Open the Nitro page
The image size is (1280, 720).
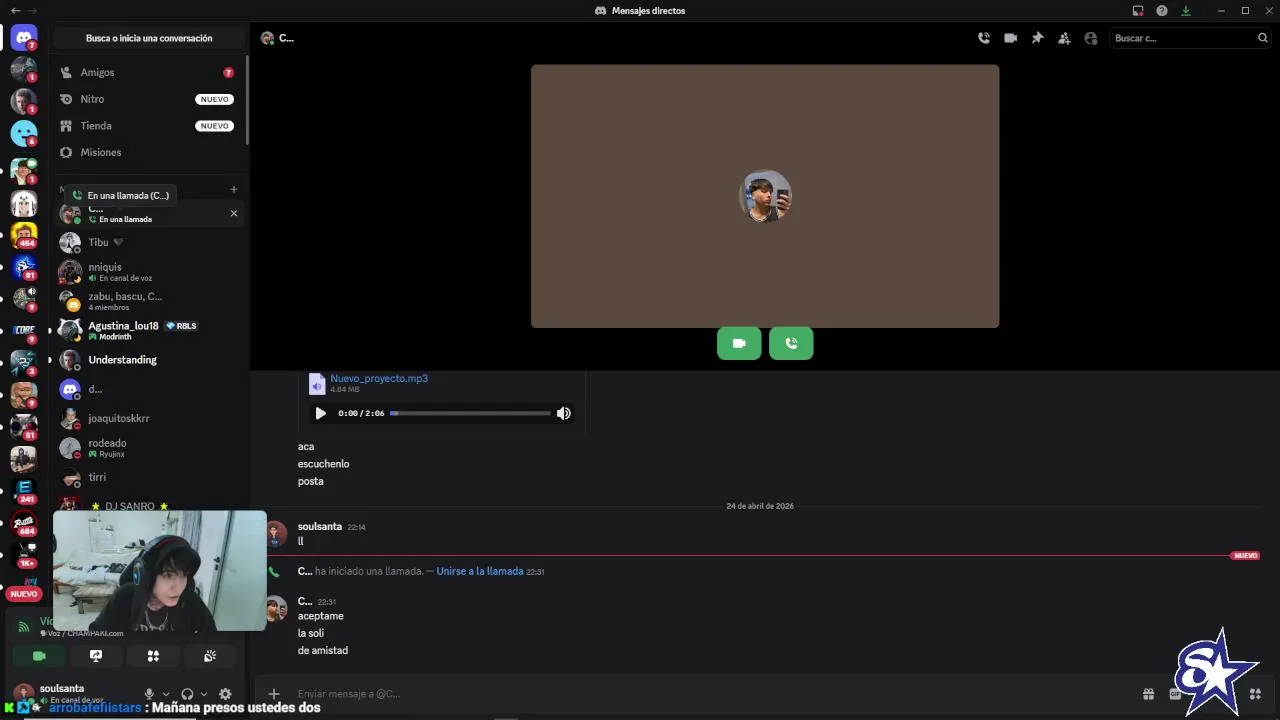[x=149, y=99]
